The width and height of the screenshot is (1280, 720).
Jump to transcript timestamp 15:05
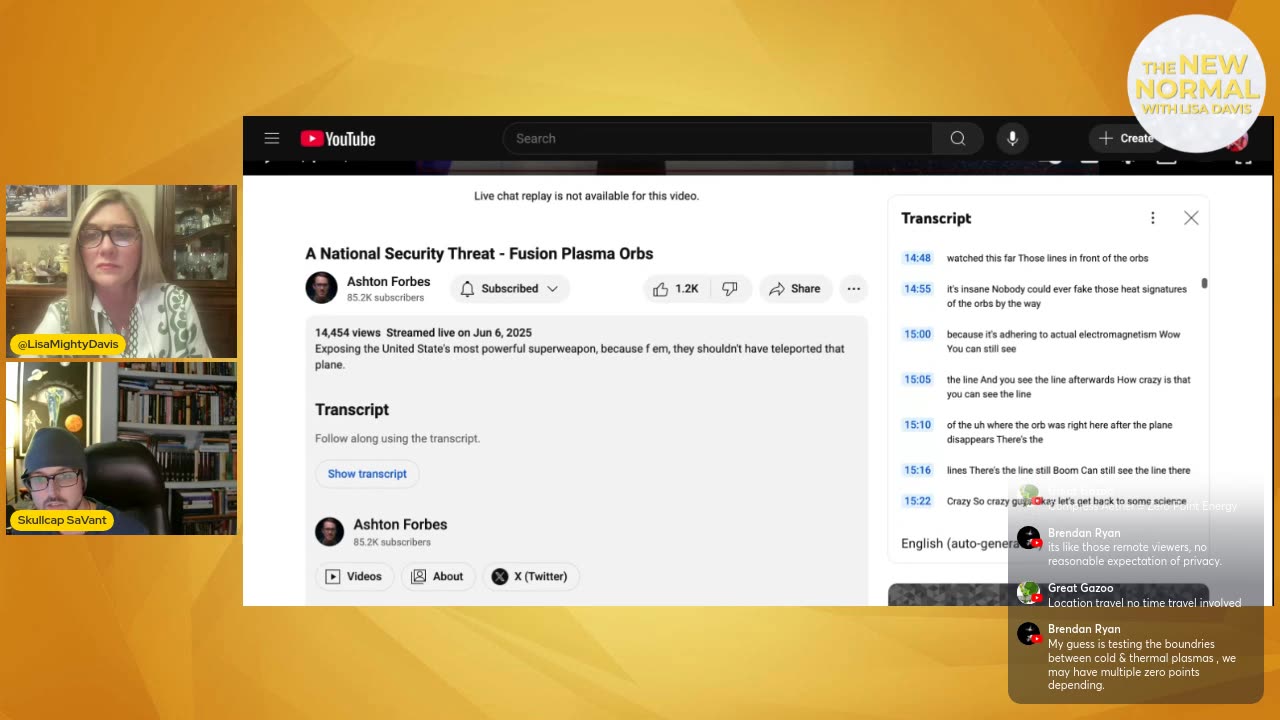click(x=917, y=380)
